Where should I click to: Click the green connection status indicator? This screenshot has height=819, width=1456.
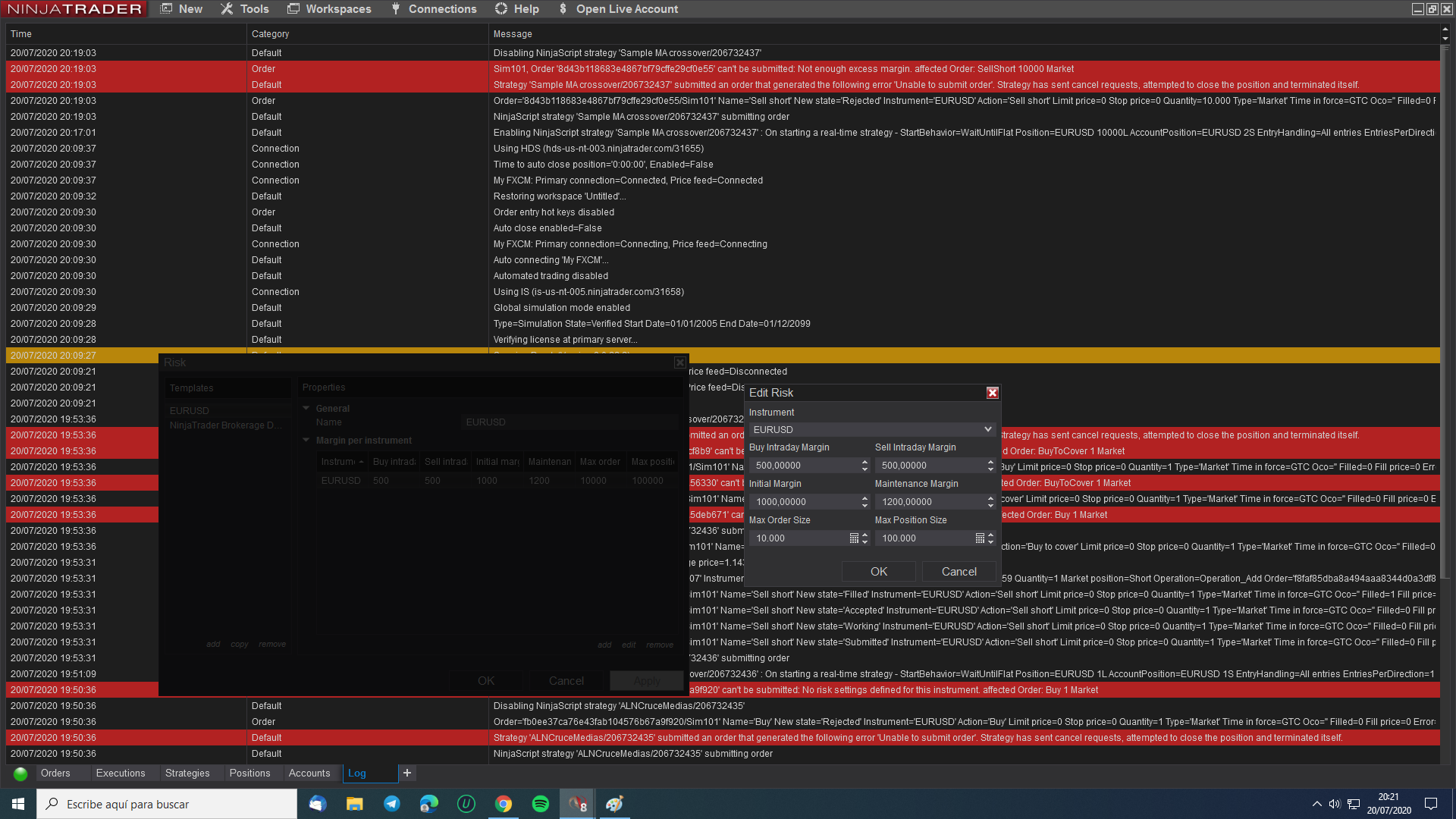20,773
